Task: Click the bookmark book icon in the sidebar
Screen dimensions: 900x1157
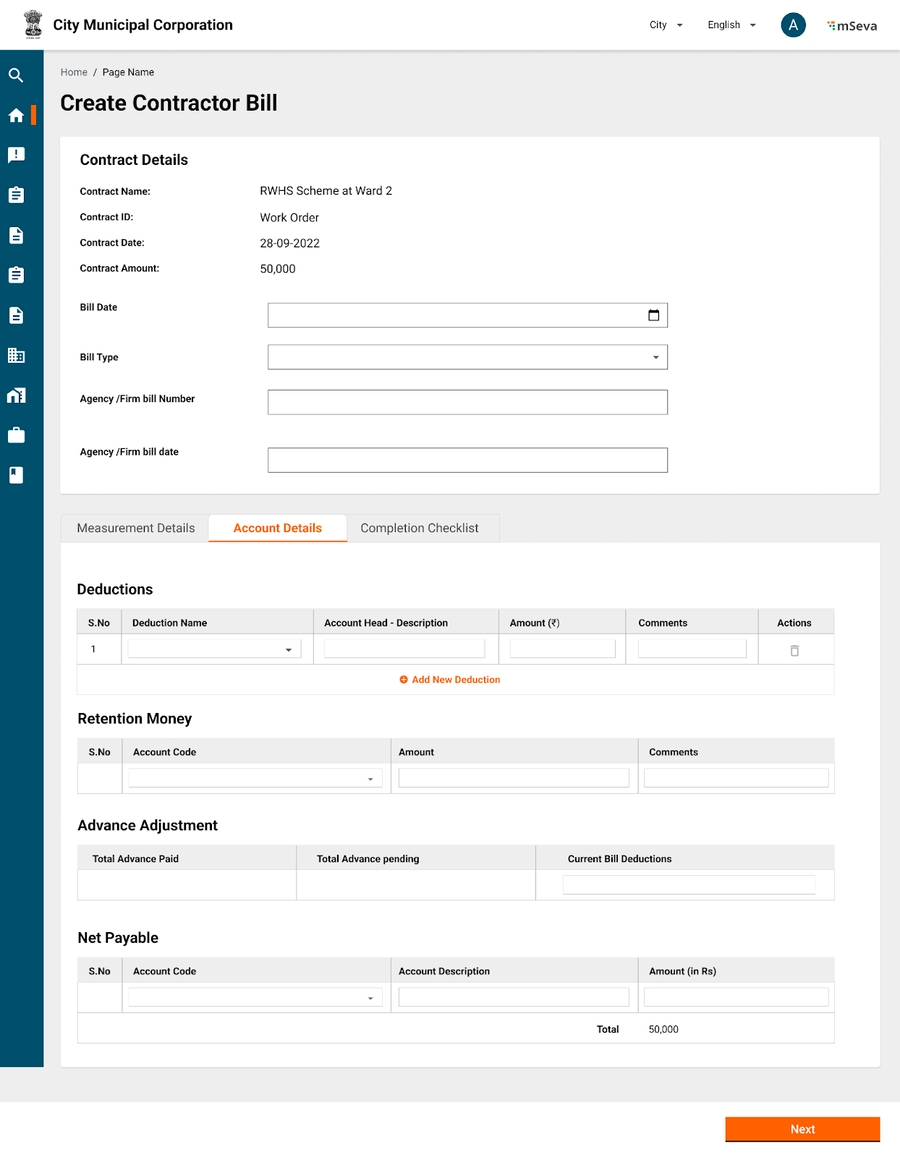Action: point(16,475)
